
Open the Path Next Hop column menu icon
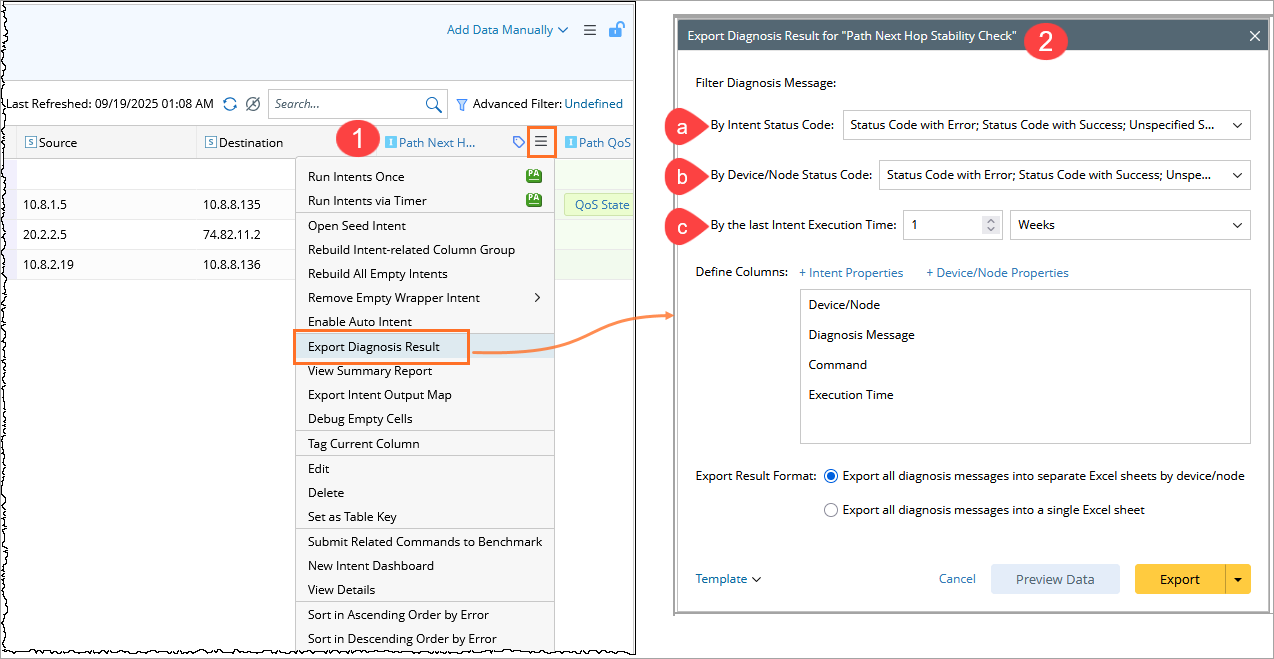(541, 142)
